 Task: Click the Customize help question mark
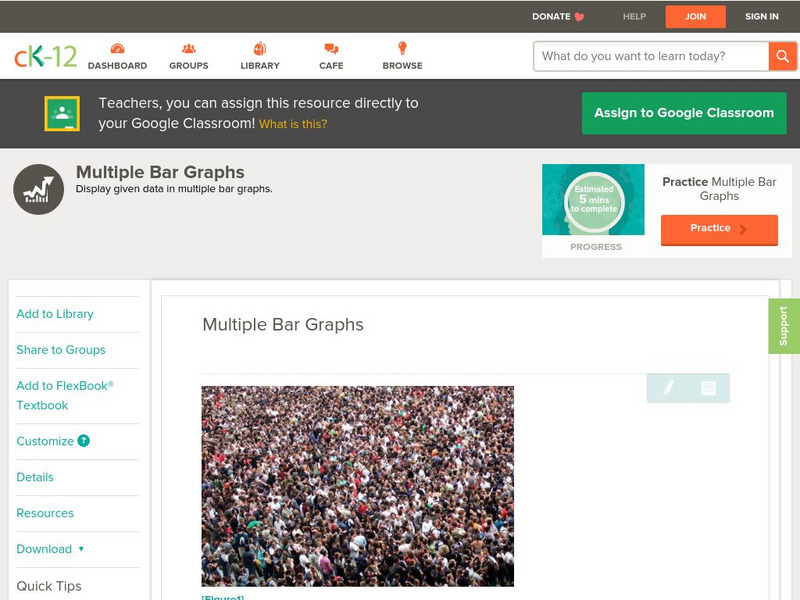pos(83,441)
